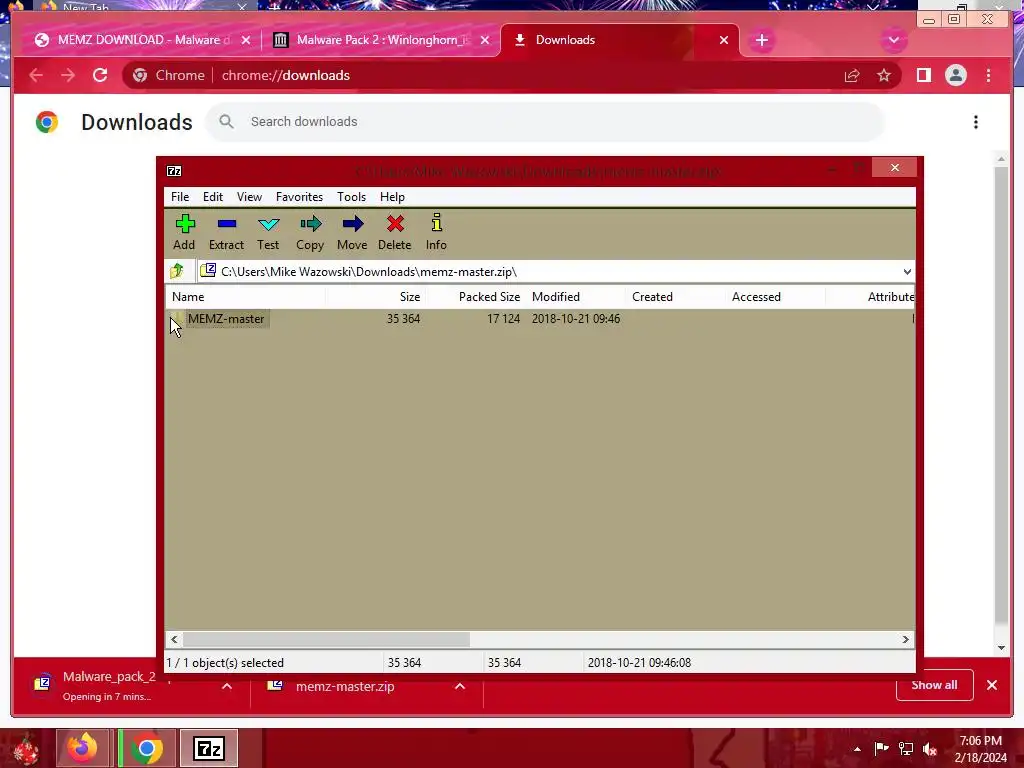Select the Copy toolbar icon
Viewport: 1024px width, 768px height.
pos(310,232)
